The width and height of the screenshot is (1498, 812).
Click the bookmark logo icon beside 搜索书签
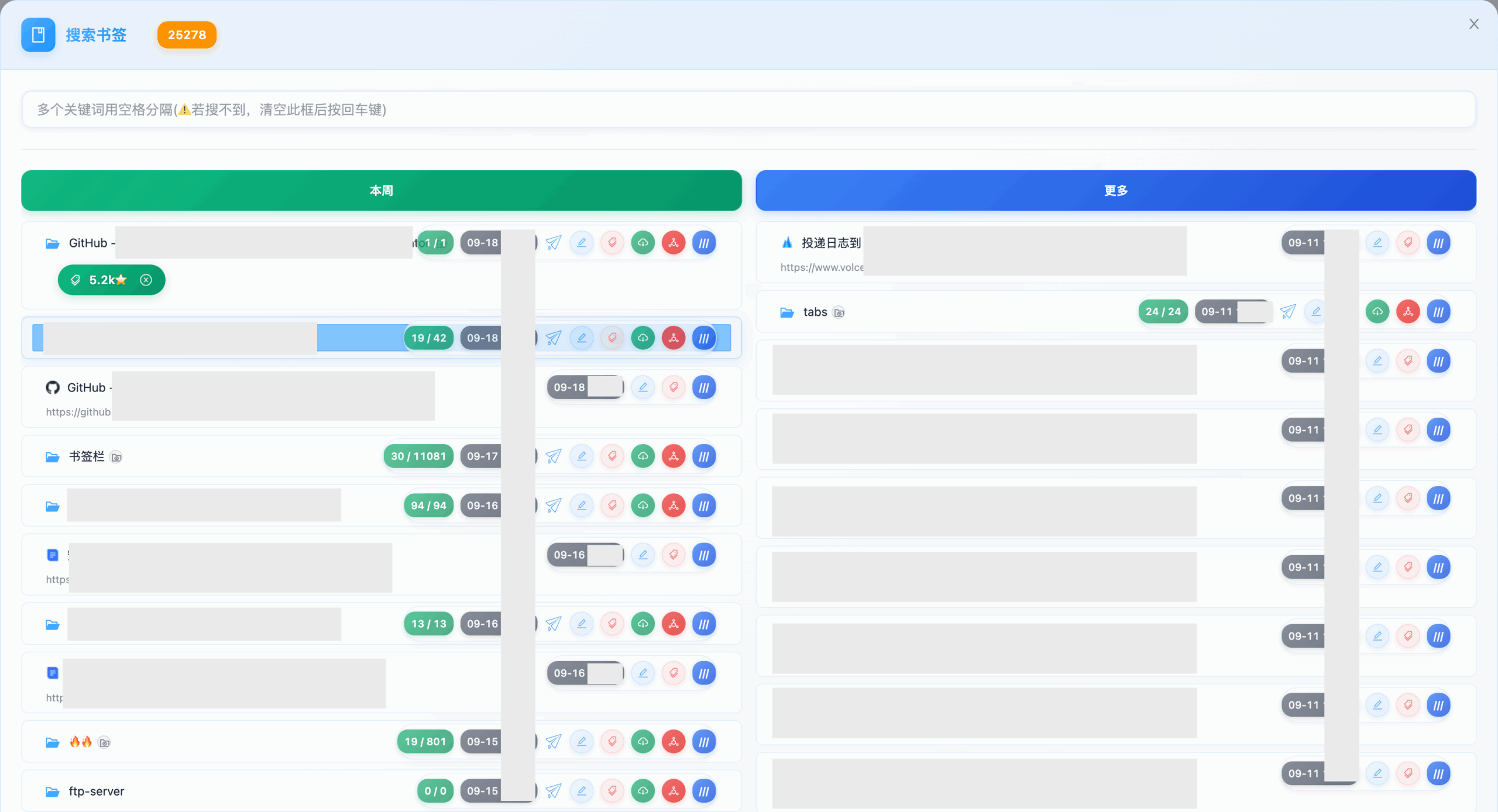38,35
